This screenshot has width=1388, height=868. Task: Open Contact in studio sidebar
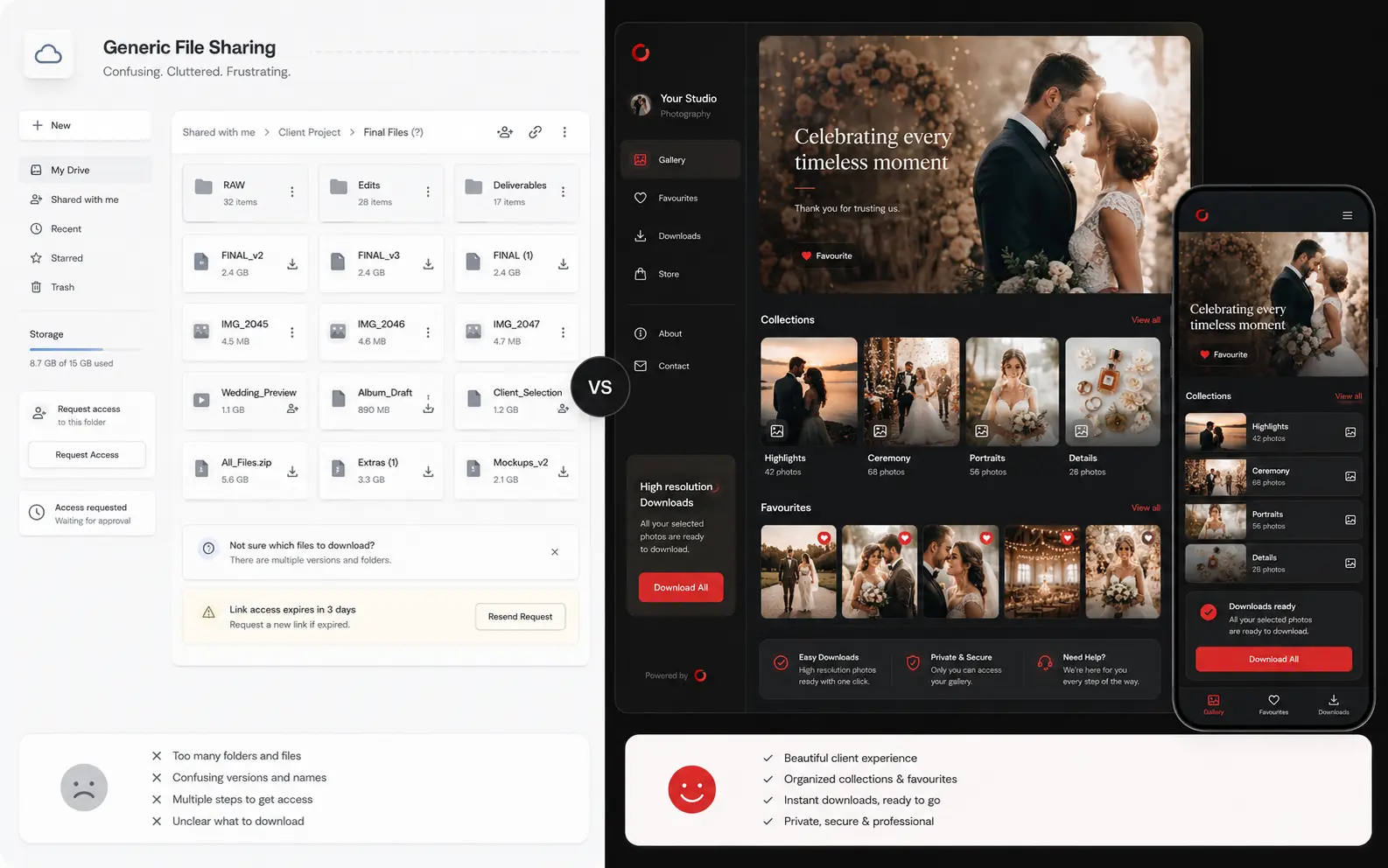tap(680, 366)
